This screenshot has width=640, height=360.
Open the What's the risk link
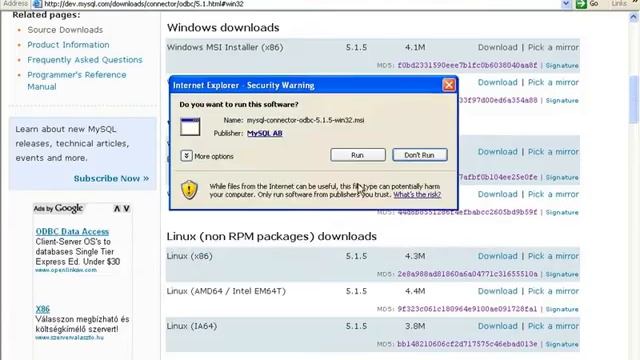[x=417, y=195]
